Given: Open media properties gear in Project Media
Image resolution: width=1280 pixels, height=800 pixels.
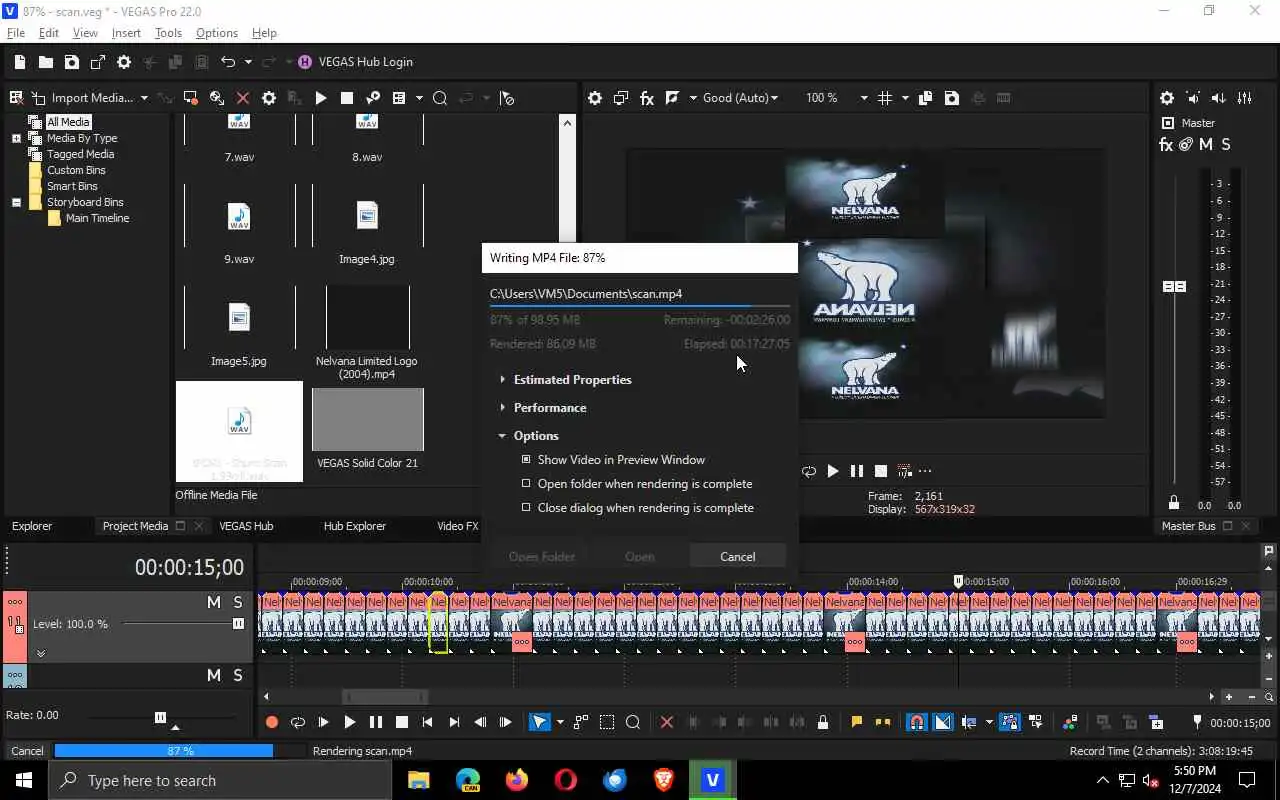Looking at the screenshot, I should 268,98.
